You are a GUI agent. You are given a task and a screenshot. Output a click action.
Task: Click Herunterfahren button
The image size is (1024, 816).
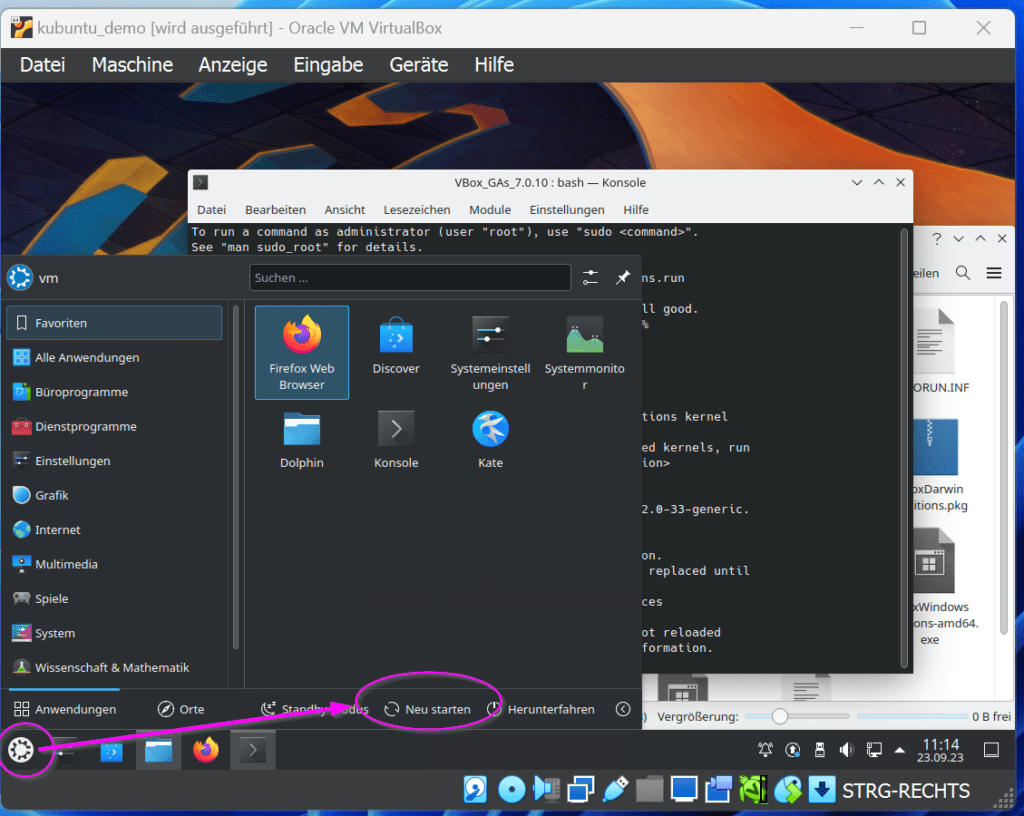(x=541, y=709)
